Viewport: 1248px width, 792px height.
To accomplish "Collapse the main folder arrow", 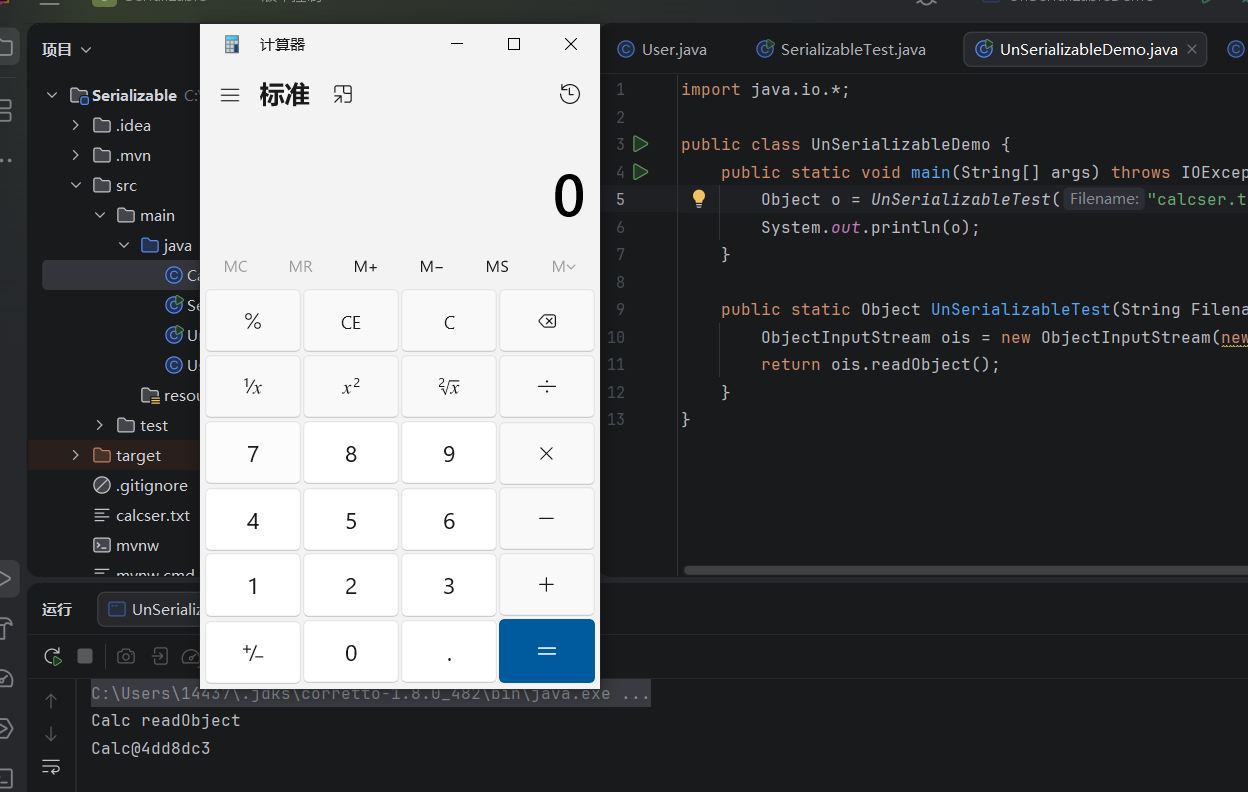I will [100, 215].
